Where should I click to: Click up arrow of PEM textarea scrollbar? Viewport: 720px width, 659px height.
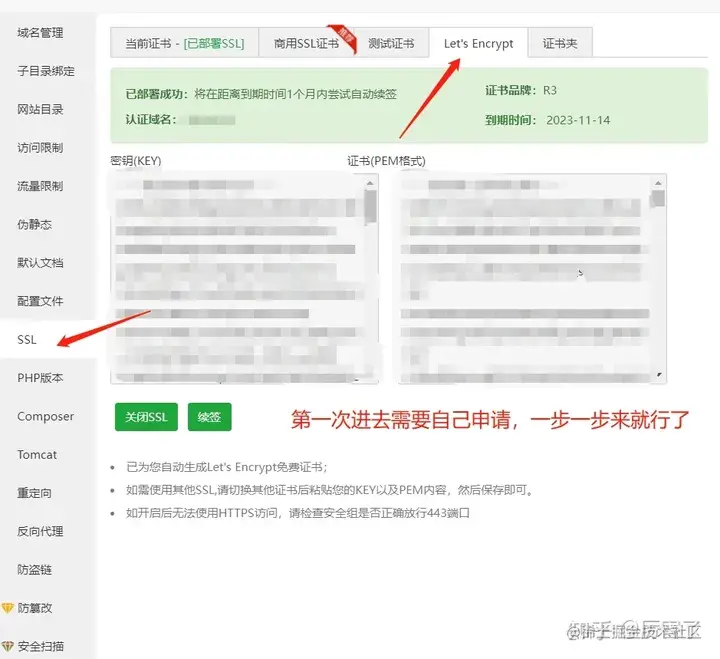pyautogui.click(x=658, y=183)
